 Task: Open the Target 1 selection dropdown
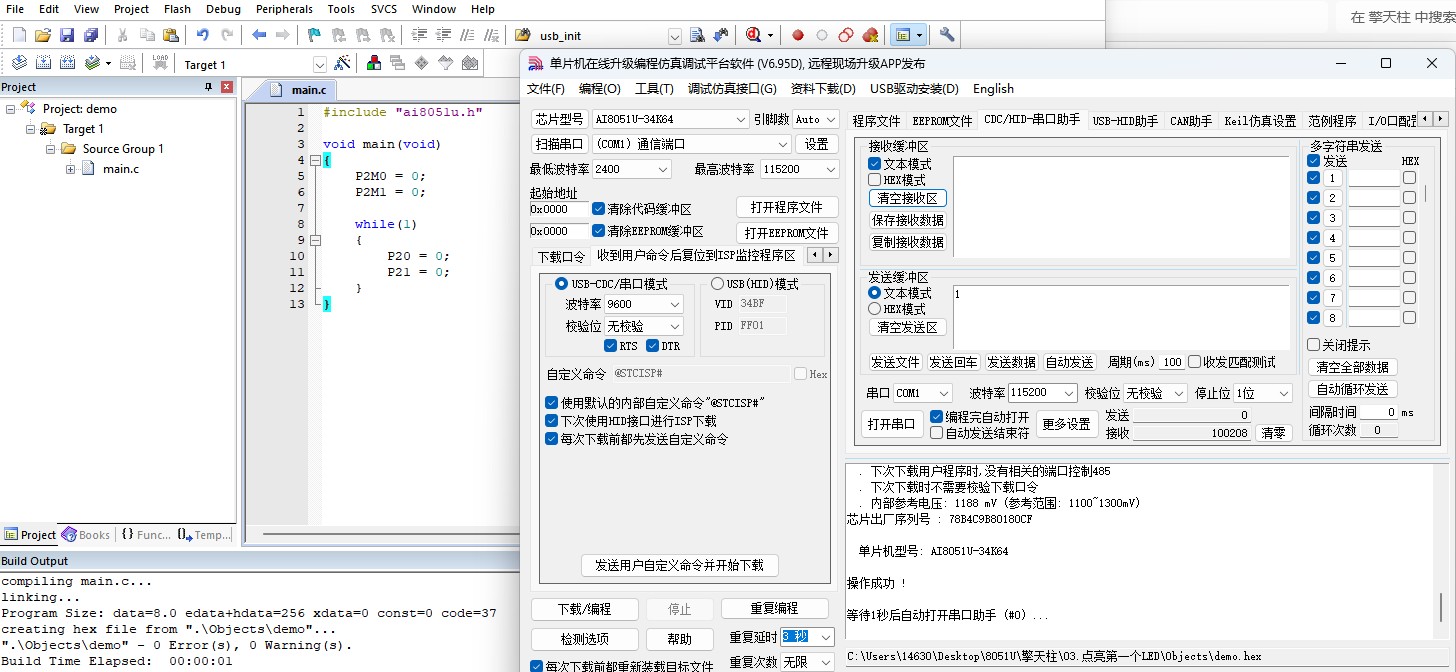pos(320,64)
